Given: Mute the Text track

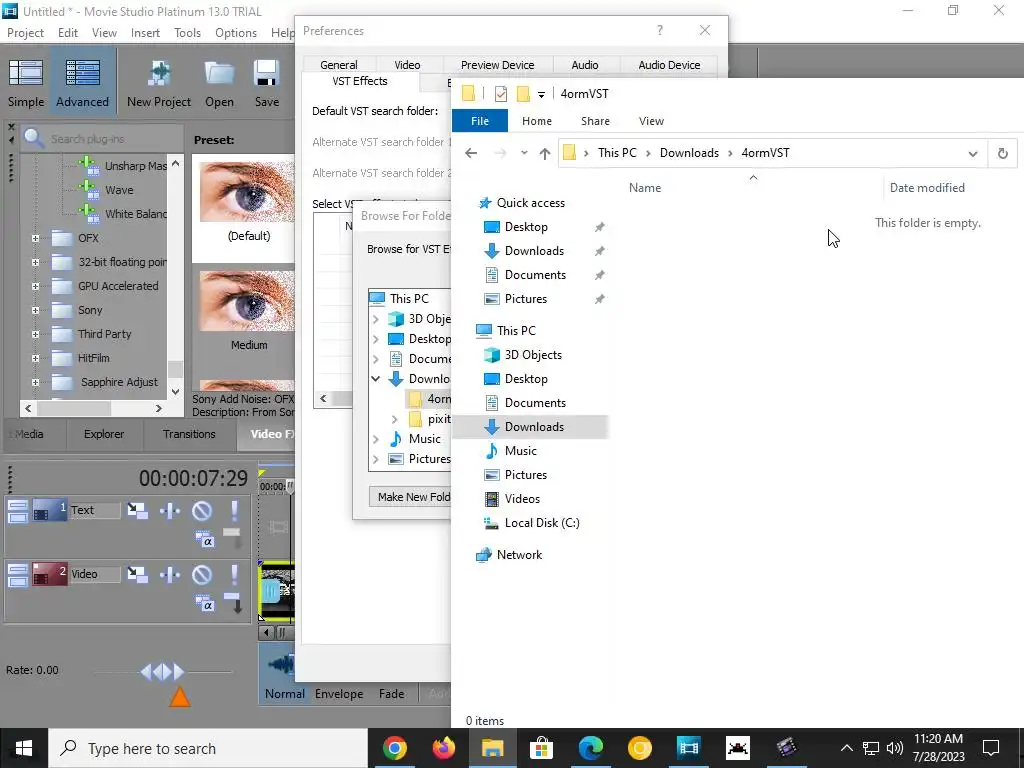Looking at the screenshot, I should (202, 510).
